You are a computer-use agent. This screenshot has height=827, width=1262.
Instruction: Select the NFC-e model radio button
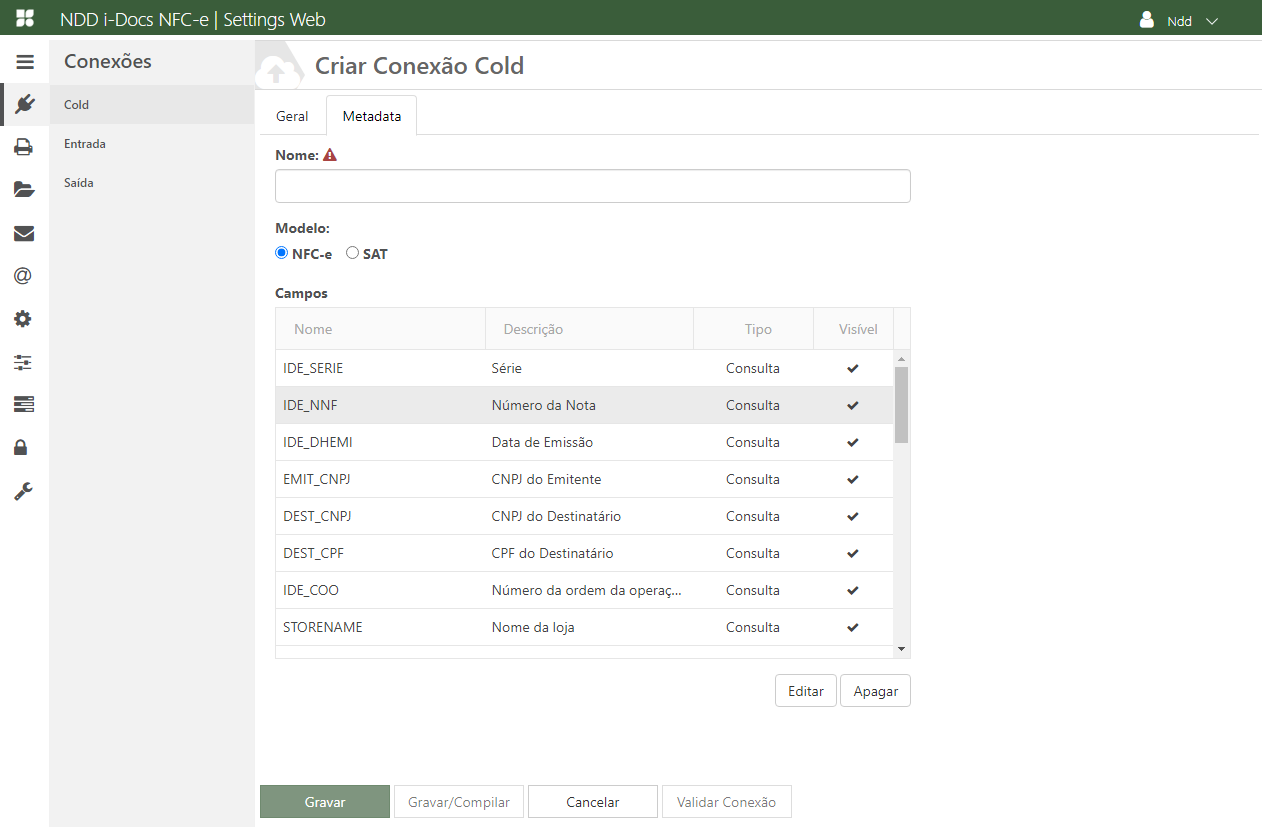click(x=281, y=253)
